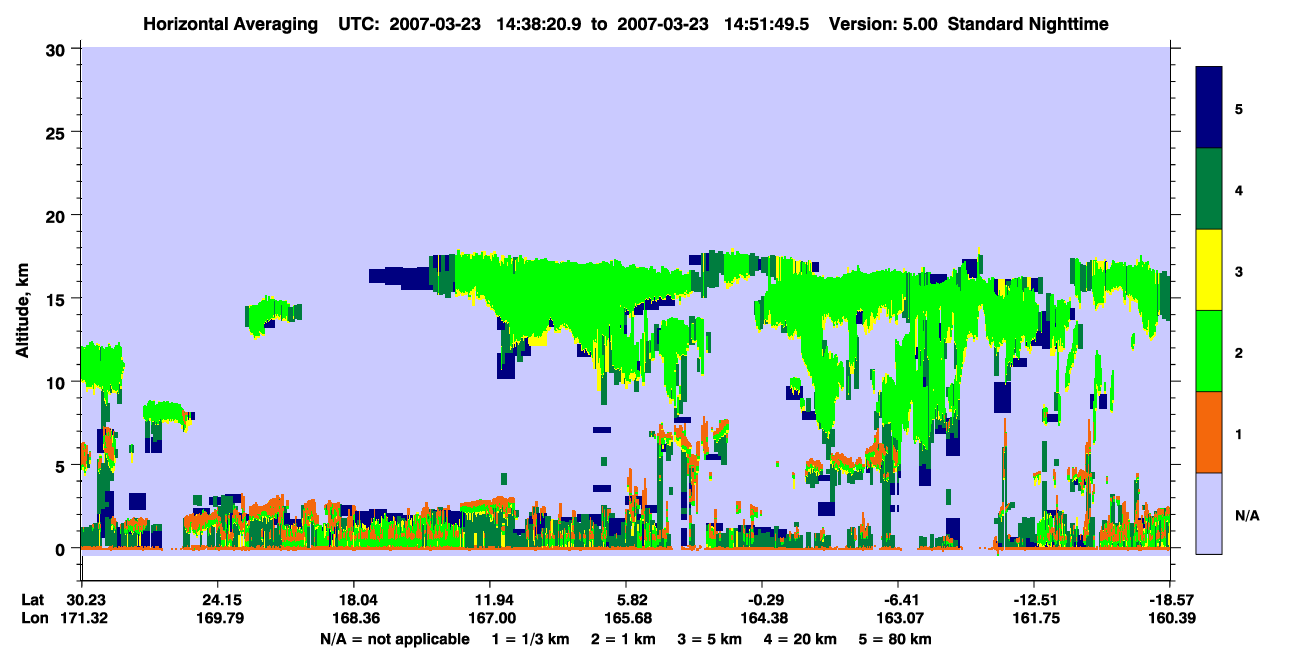The image size is (1300, 667).
Task: Click the bright green colorbar segment labeled 2
Action: (x=1209, y=351)
